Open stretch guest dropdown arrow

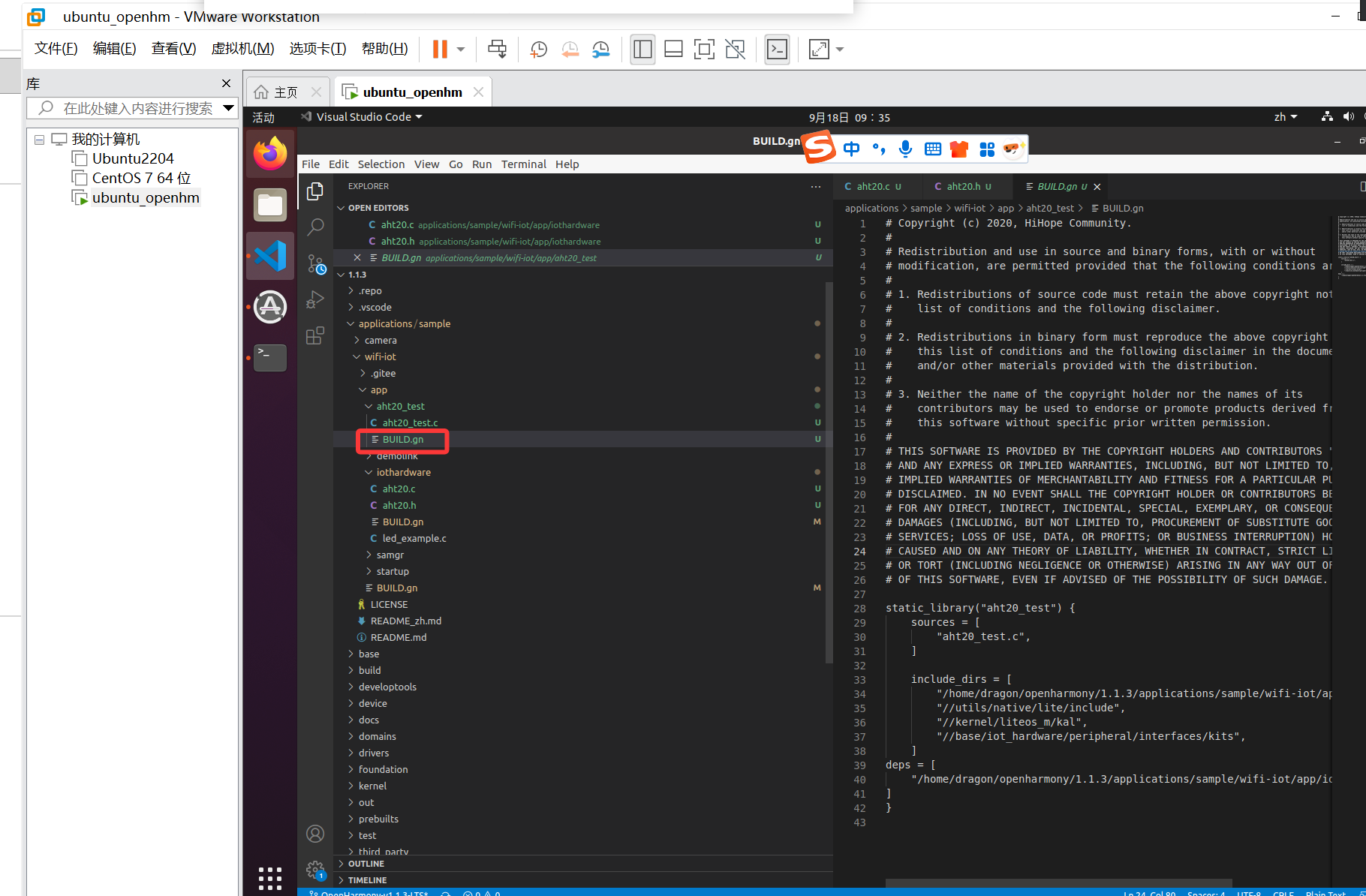(x=840, y=50)
